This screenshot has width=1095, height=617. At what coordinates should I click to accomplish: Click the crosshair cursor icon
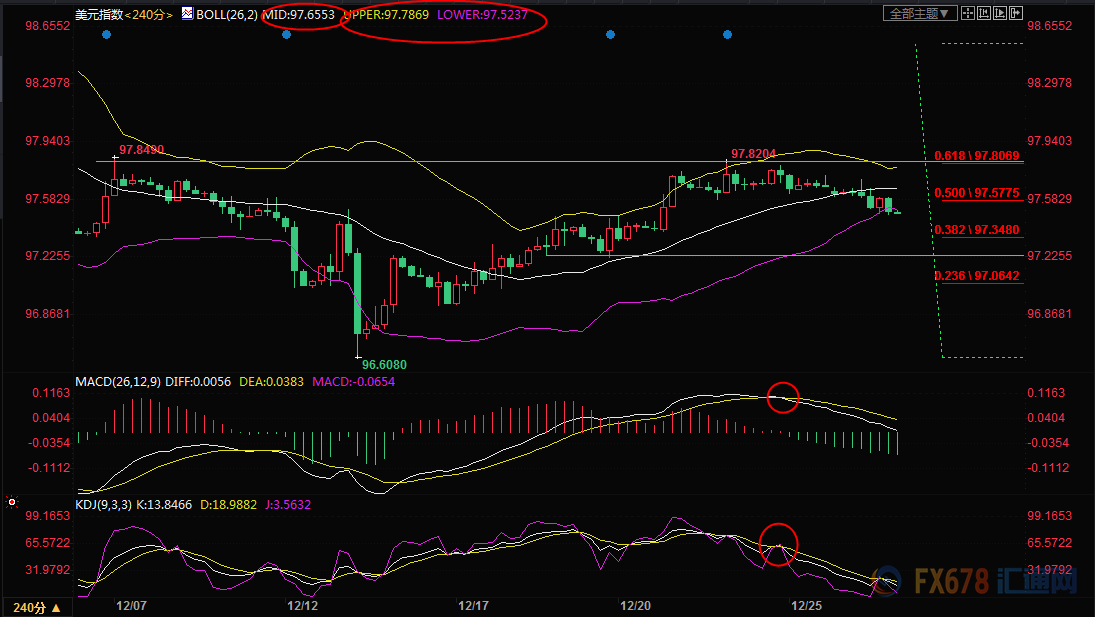pos(970,13)
